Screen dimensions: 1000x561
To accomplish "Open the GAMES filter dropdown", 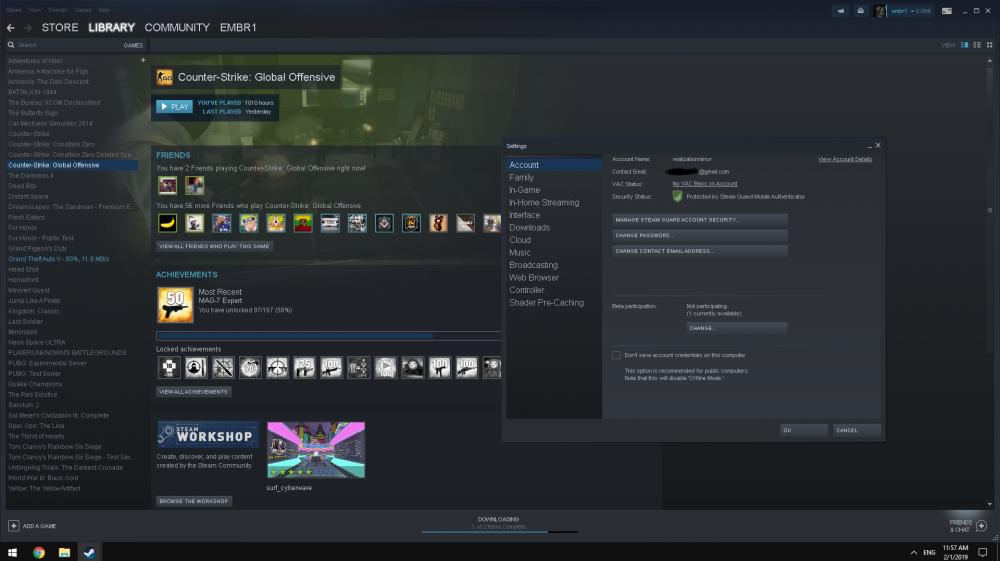I will click(x=133, y=45).
